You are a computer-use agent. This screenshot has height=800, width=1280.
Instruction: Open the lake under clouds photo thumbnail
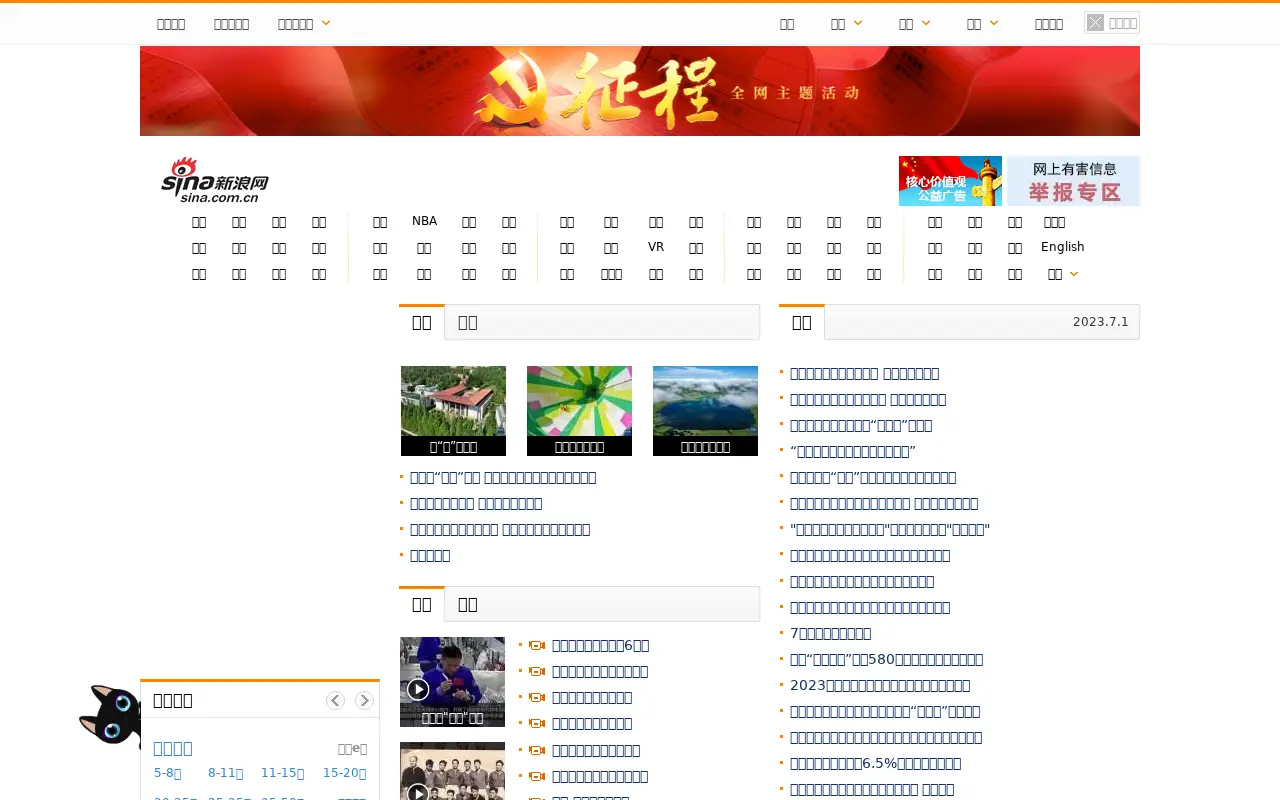tap(705, 411)
